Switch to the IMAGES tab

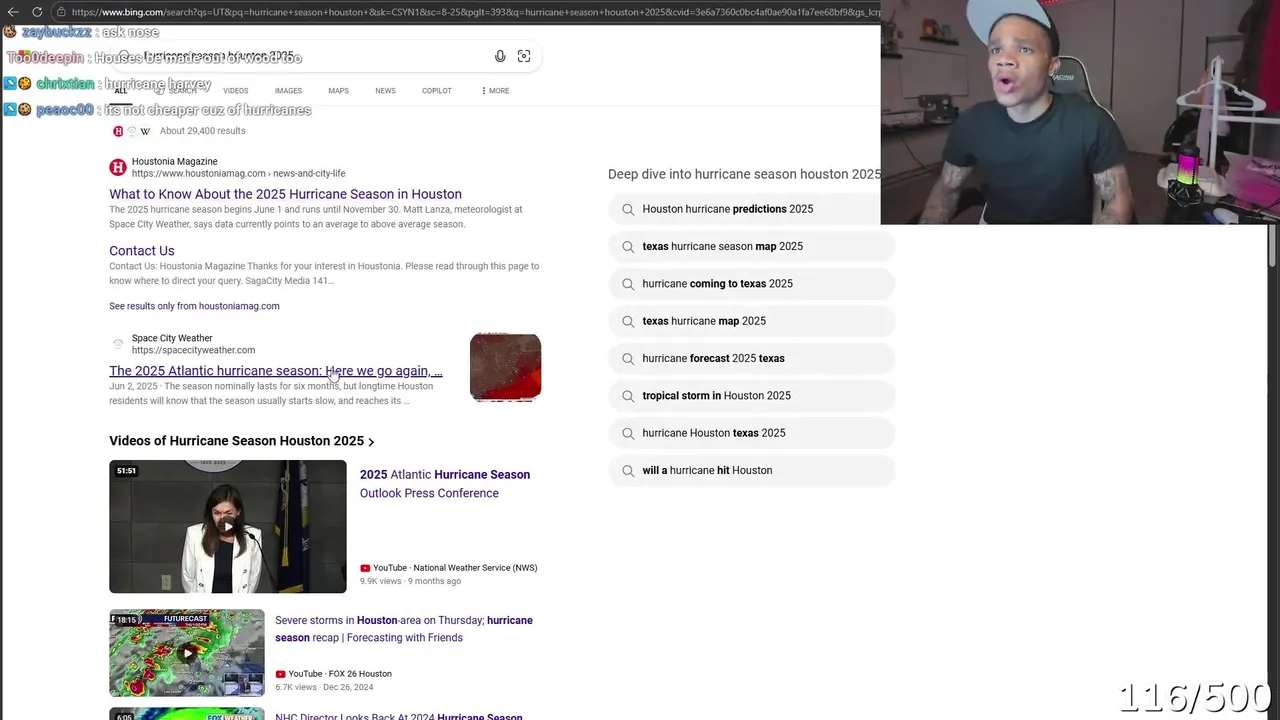288,91
